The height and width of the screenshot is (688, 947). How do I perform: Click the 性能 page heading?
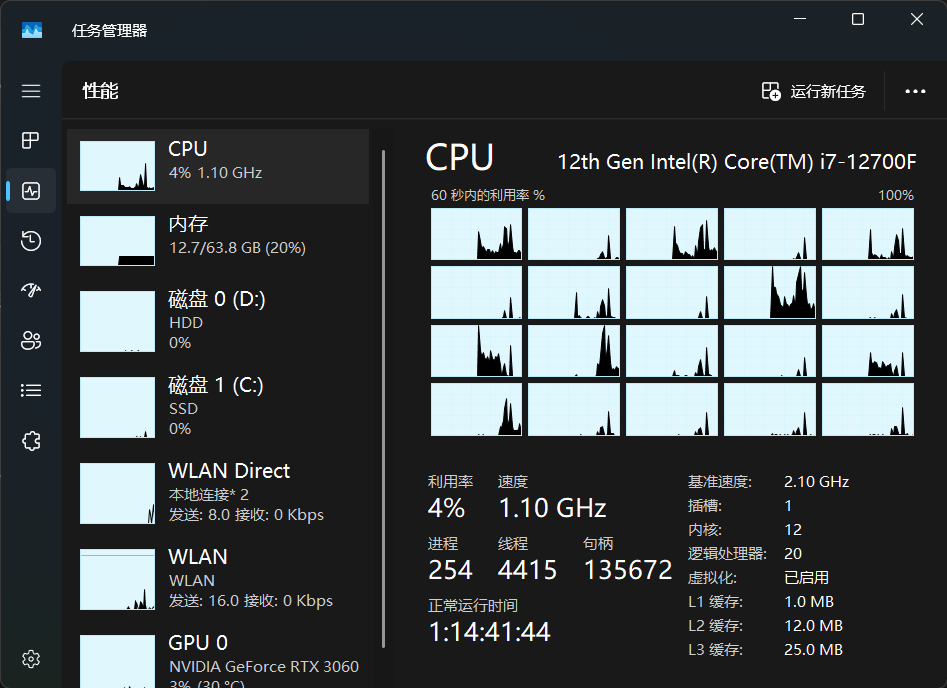tap(100, 91)
